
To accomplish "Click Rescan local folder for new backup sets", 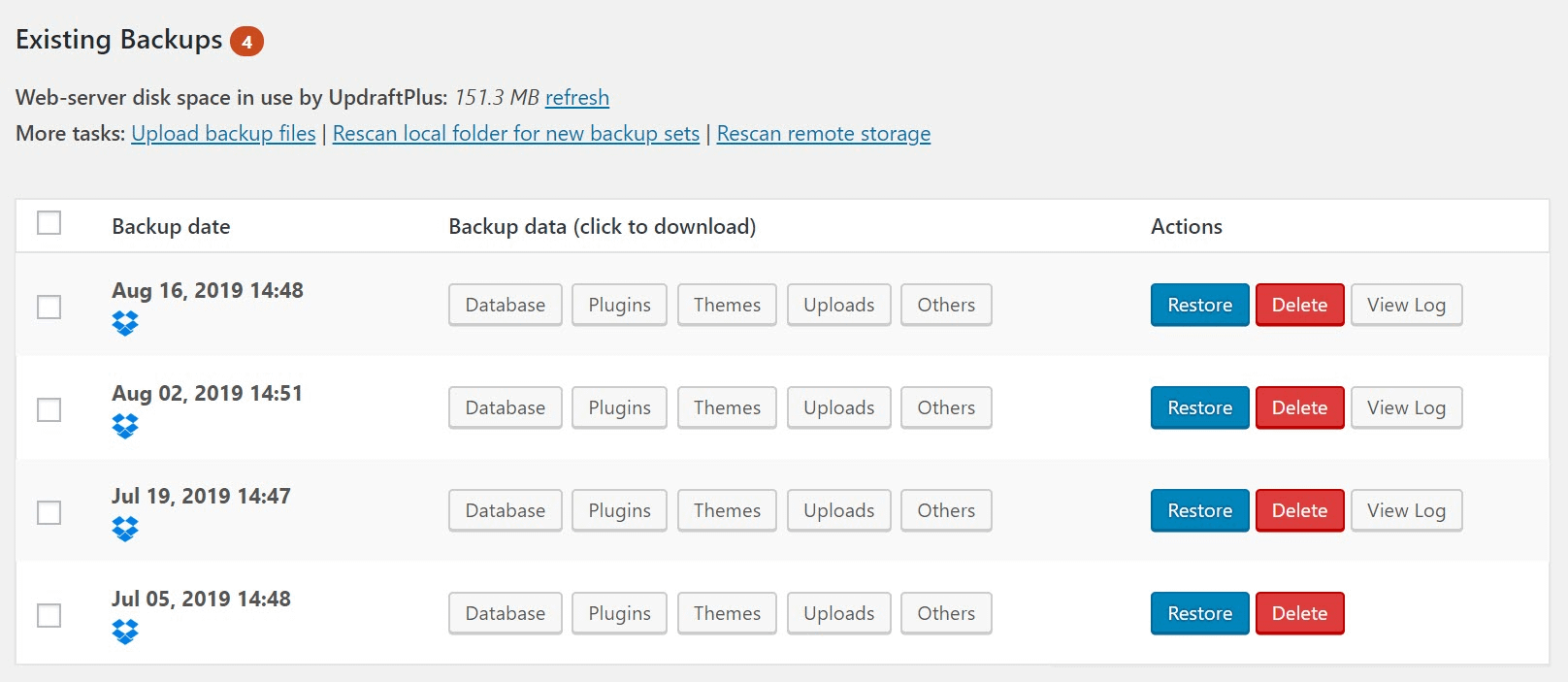I will click(515, 133).
